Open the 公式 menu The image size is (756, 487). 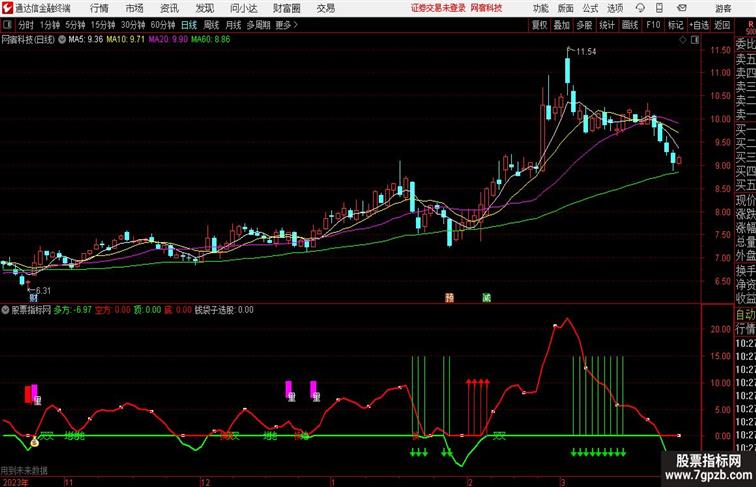(x=590, y=8)
